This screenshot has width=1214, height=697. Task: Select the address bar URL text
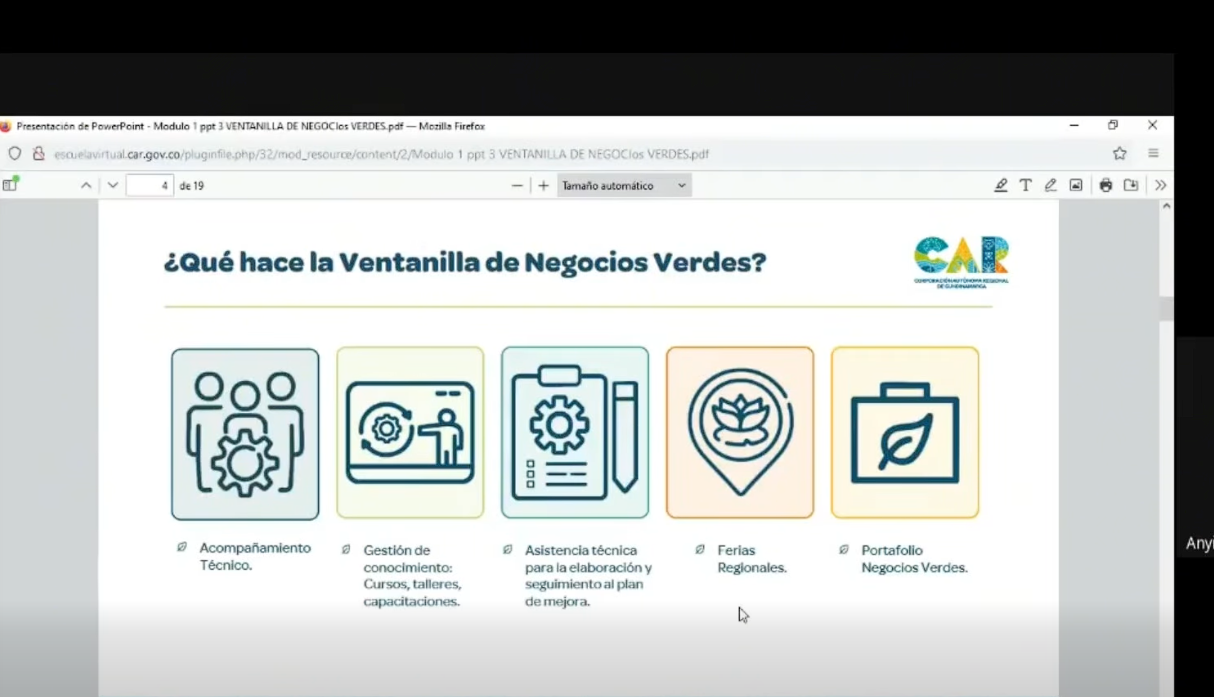tap(400, 154)
